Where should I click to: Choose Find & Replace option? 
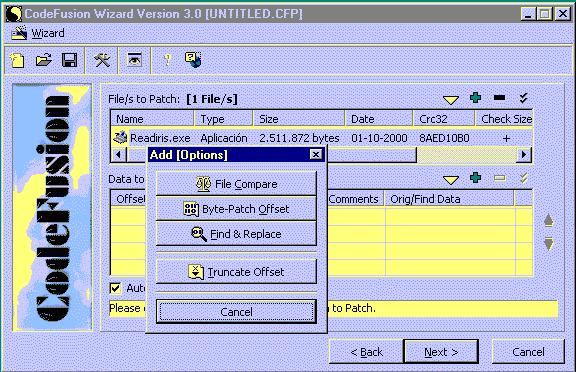(x=236, y=234)
